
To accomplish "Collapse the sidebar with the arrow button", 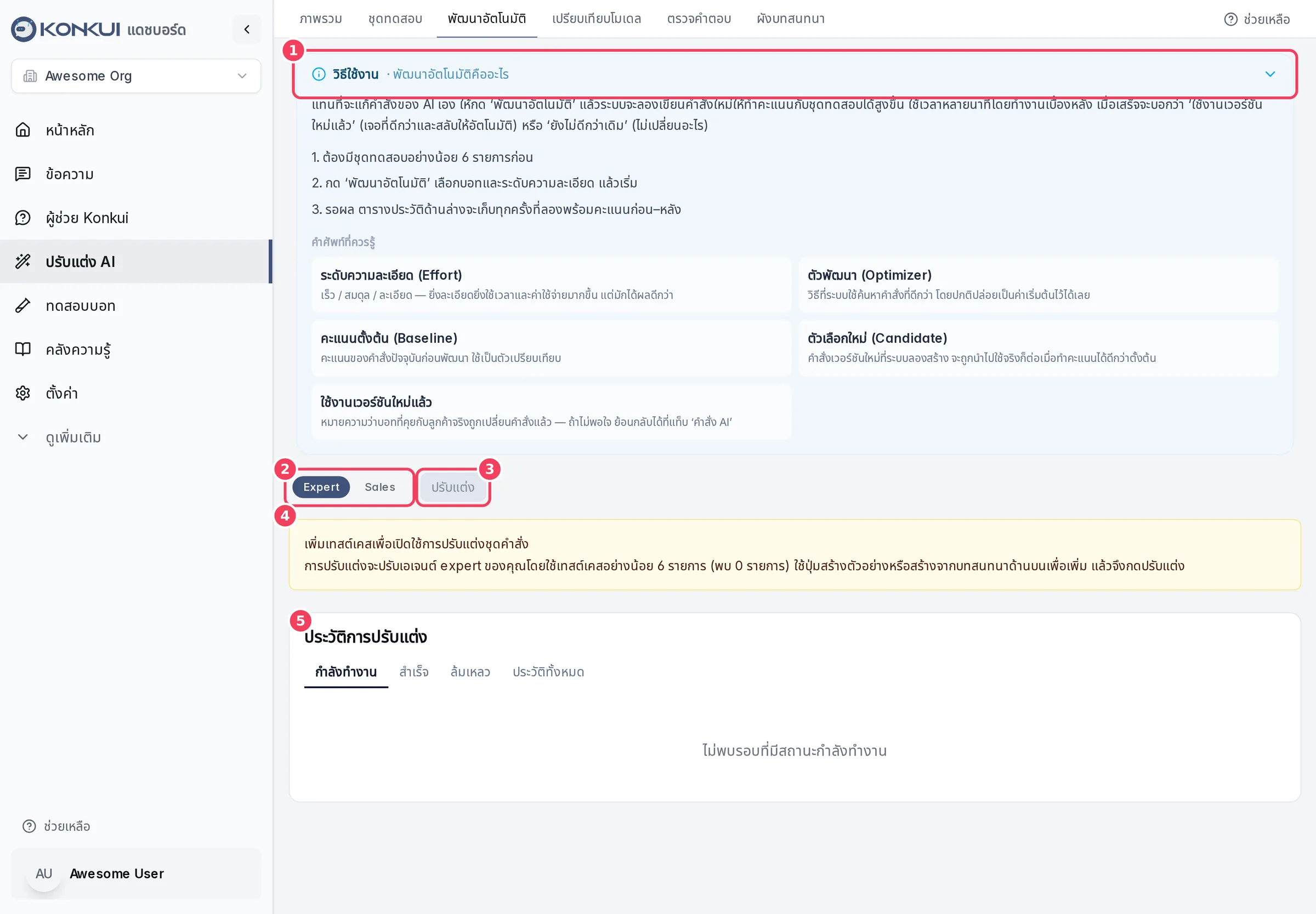I will coord(247,29).
